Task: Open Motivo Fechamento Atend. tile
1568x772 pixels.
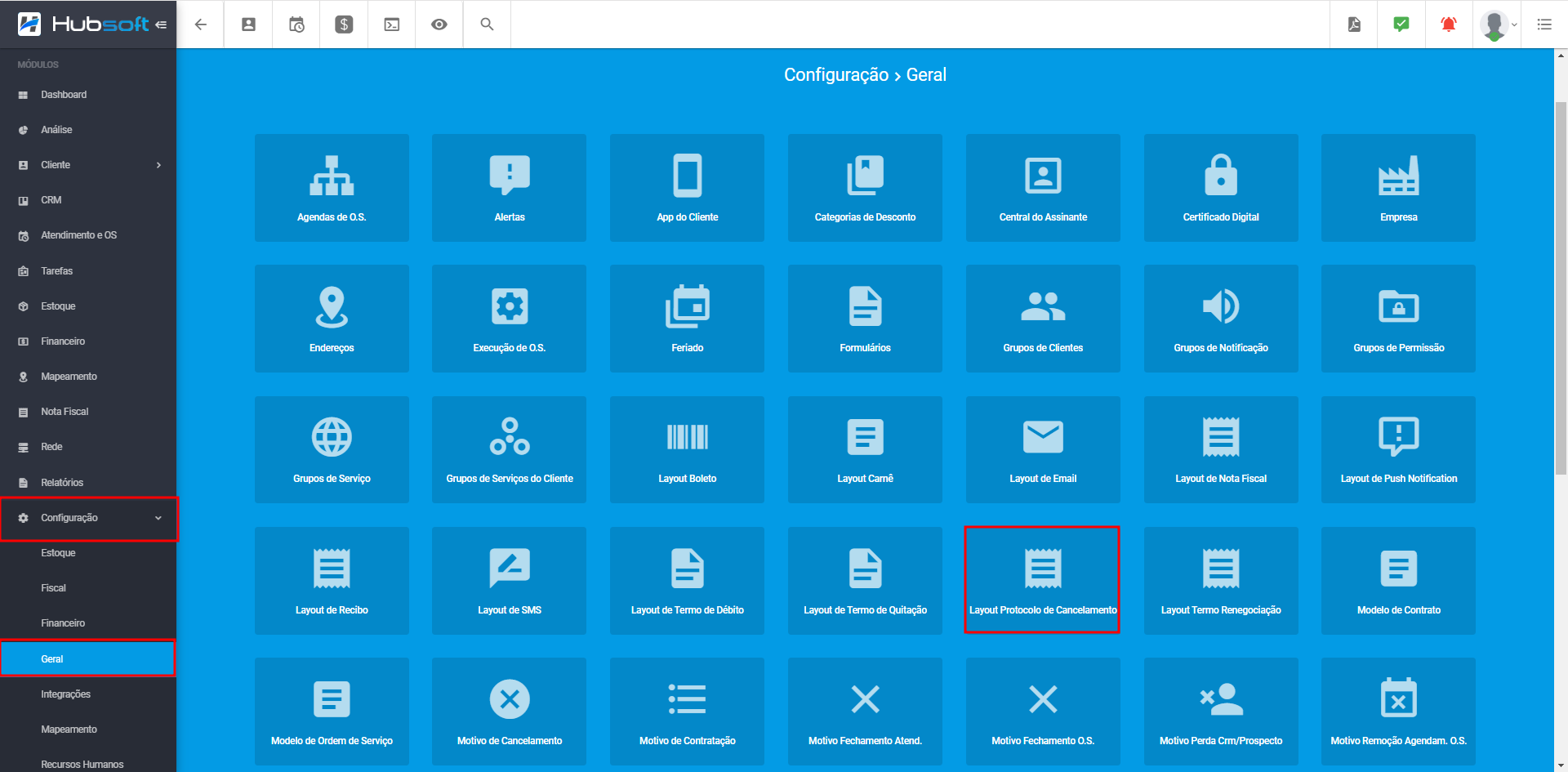Action: (x=865, y=712)
